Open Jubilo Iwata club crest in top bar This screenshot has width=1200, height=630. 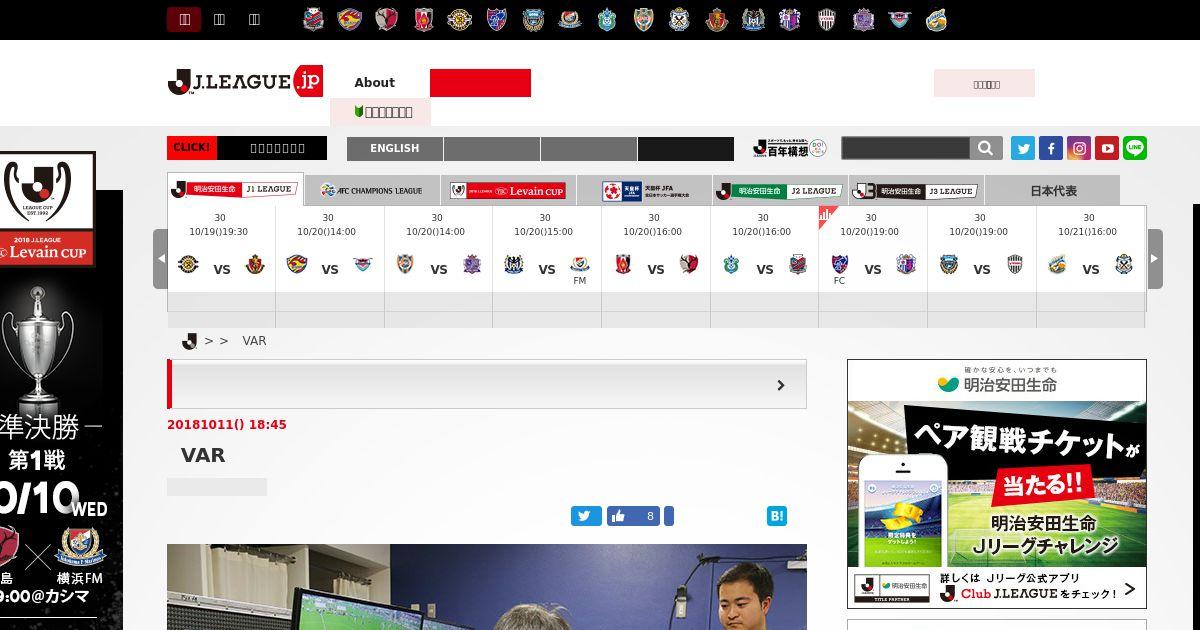(680, 19)
